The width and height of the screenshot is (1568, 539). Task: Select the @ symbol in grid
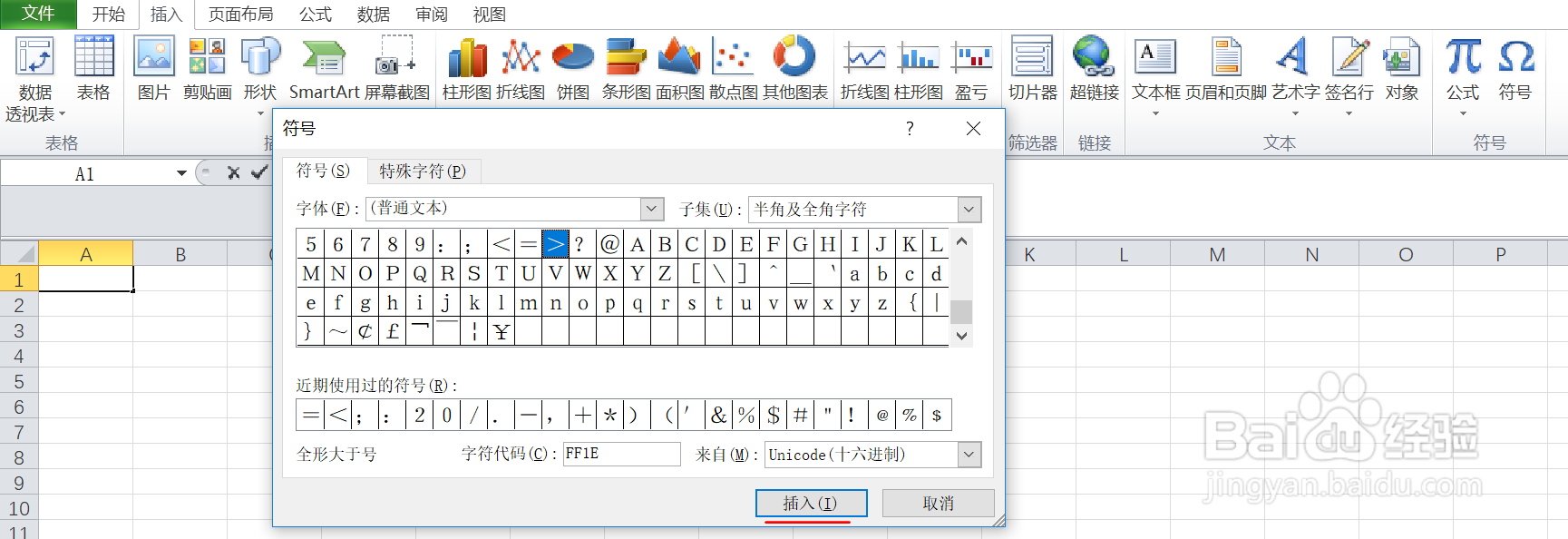point(609,244)
